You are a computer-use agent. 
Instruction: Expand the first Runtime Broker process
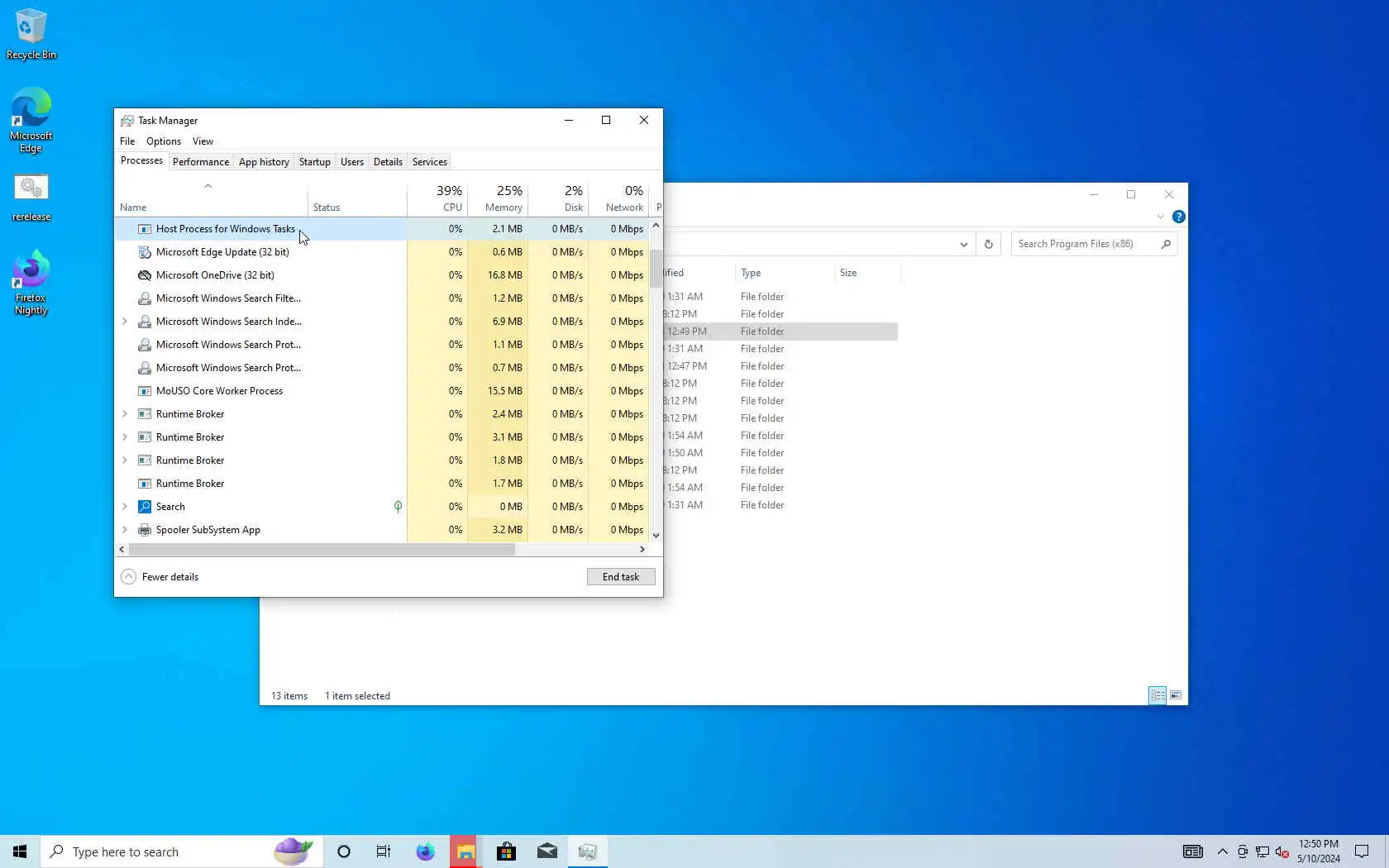point(125,414)
